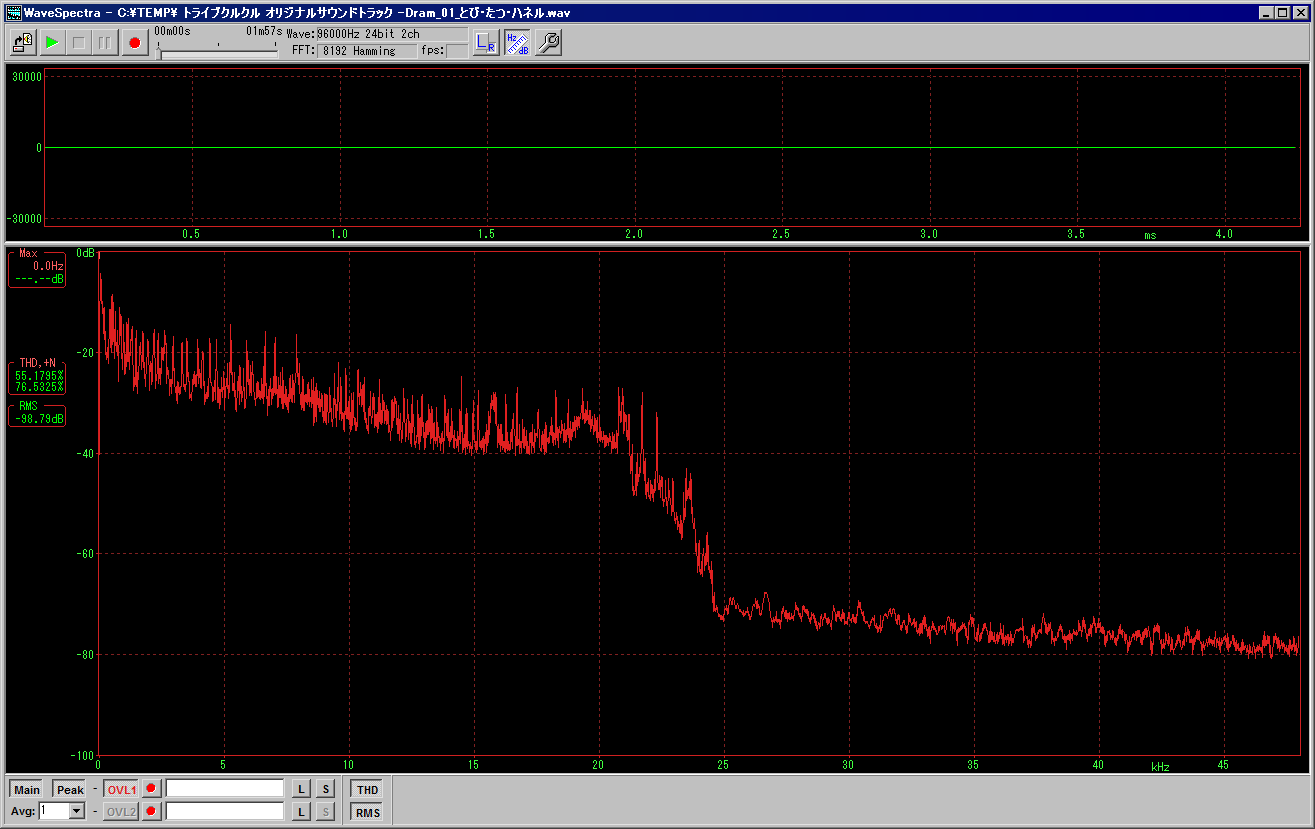Record overlay 1 with its red dot
The width and height of the screenshot is (1315, 829).
pos(151,789)
